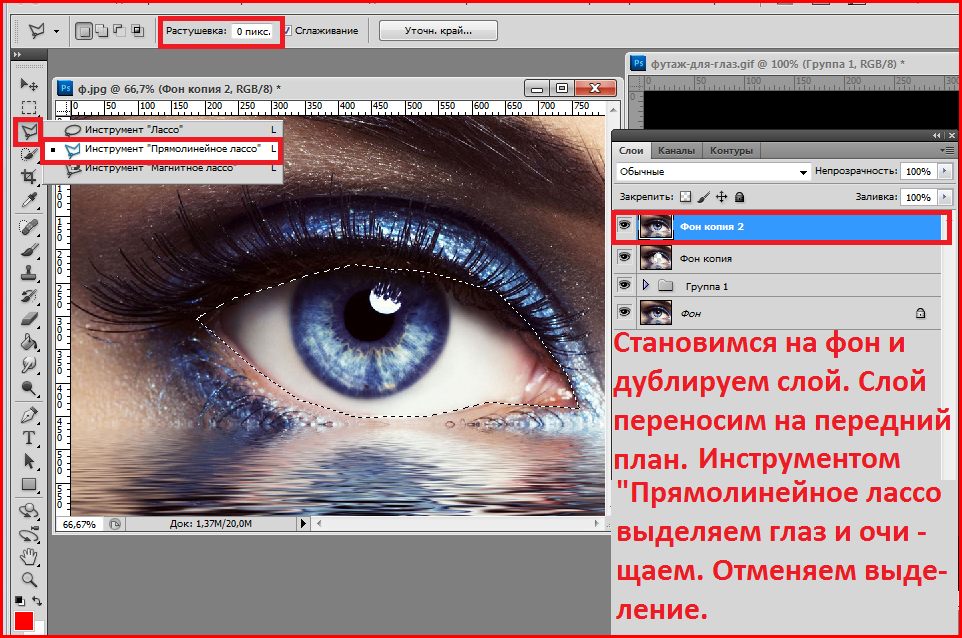Choose the Clone Stamp tool
The image size is (962, 638).
click(29, 273)
